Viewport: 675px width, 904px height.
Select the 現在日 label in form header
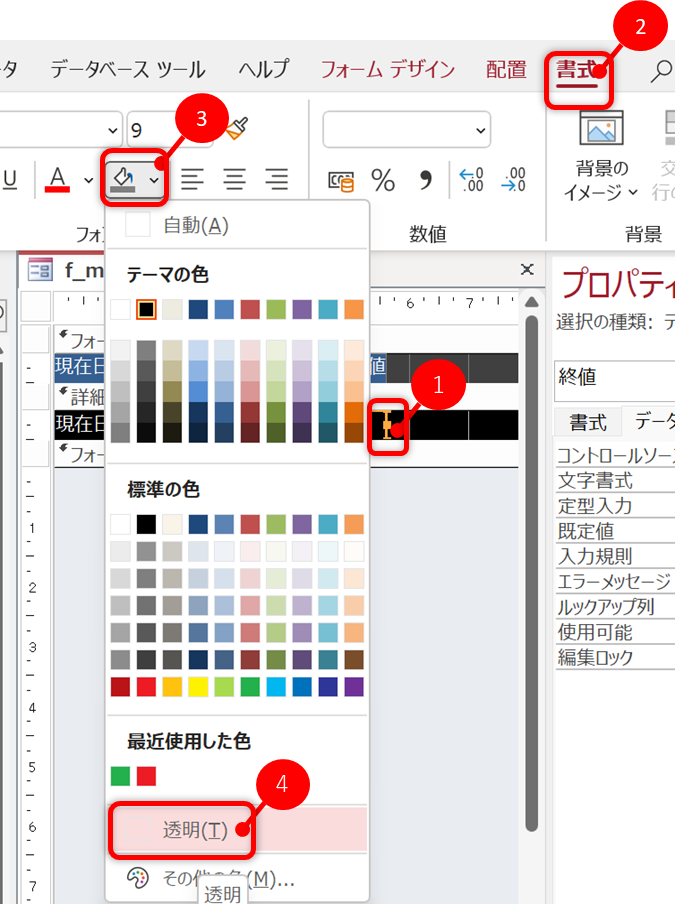(80, 367)
